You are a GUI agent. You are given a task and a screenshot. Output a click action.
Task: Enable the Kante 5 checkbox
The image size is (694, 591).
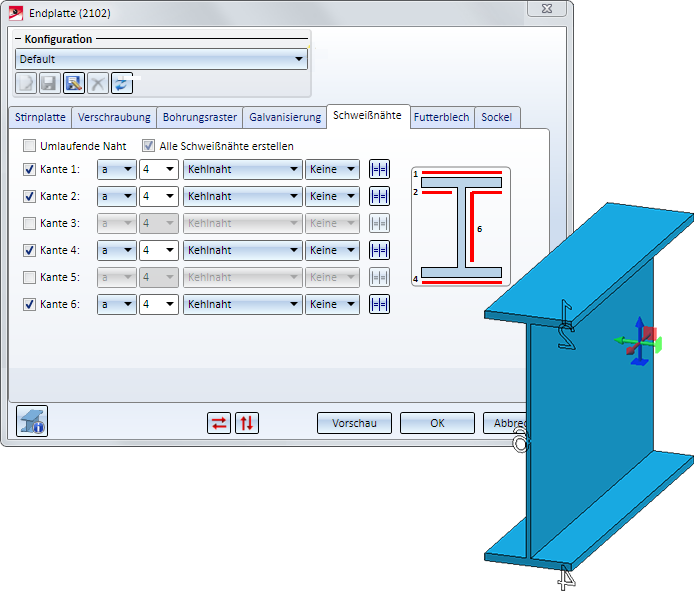tap(29, 277)
